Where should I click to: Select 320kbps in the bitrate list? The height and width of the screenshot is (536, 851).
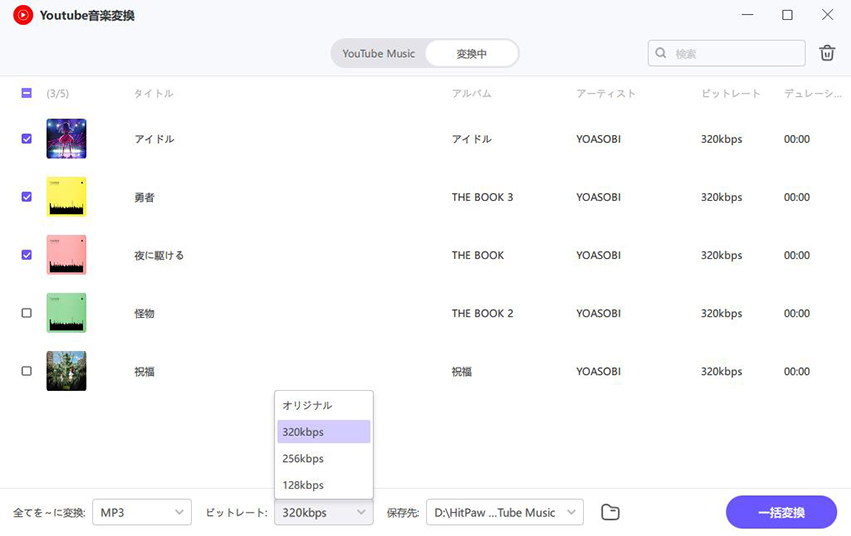pyautogui.click(x=323, y=432)
